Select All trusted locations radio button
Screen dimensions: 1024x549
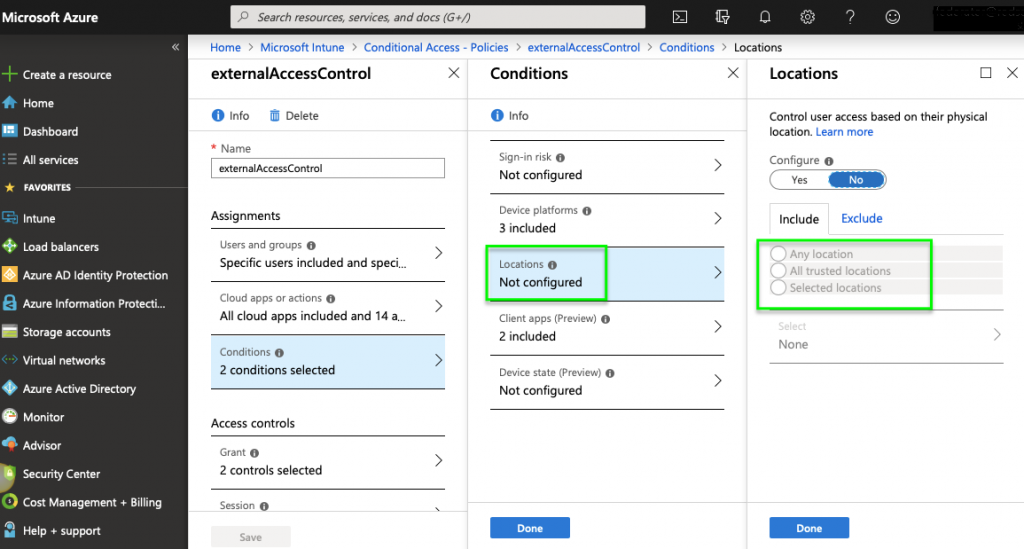(x=778, y=271)
